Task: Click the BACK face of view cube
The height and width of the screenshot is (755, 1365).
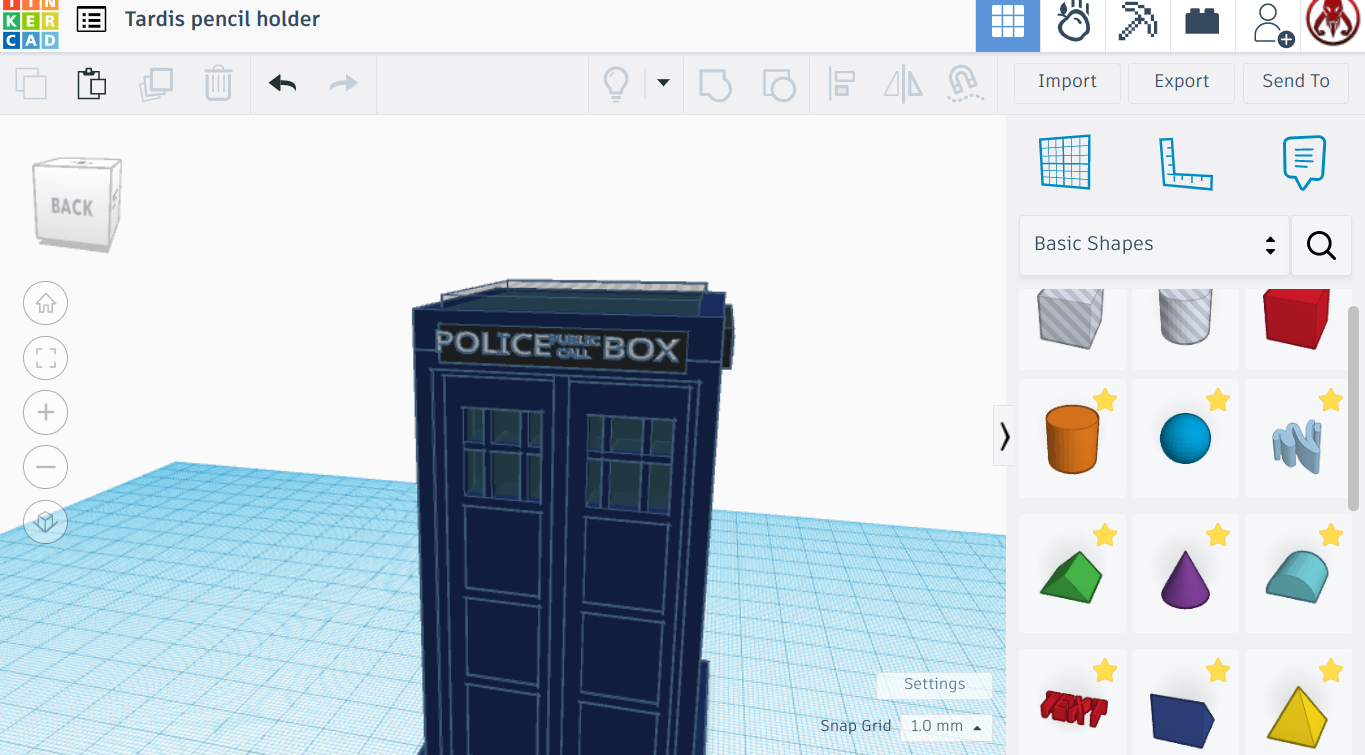Action: tap(74, 206)
